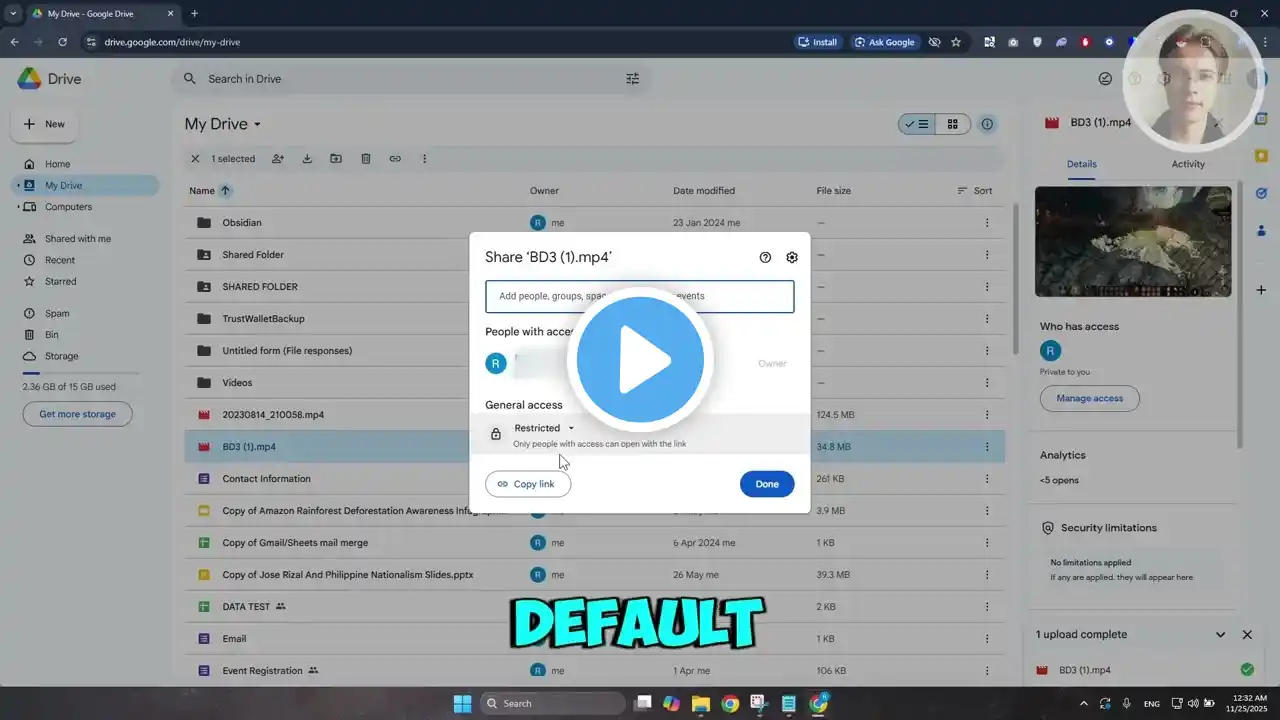Open search filter options icon
1280x720 pixels.
(x=632, y=79)
